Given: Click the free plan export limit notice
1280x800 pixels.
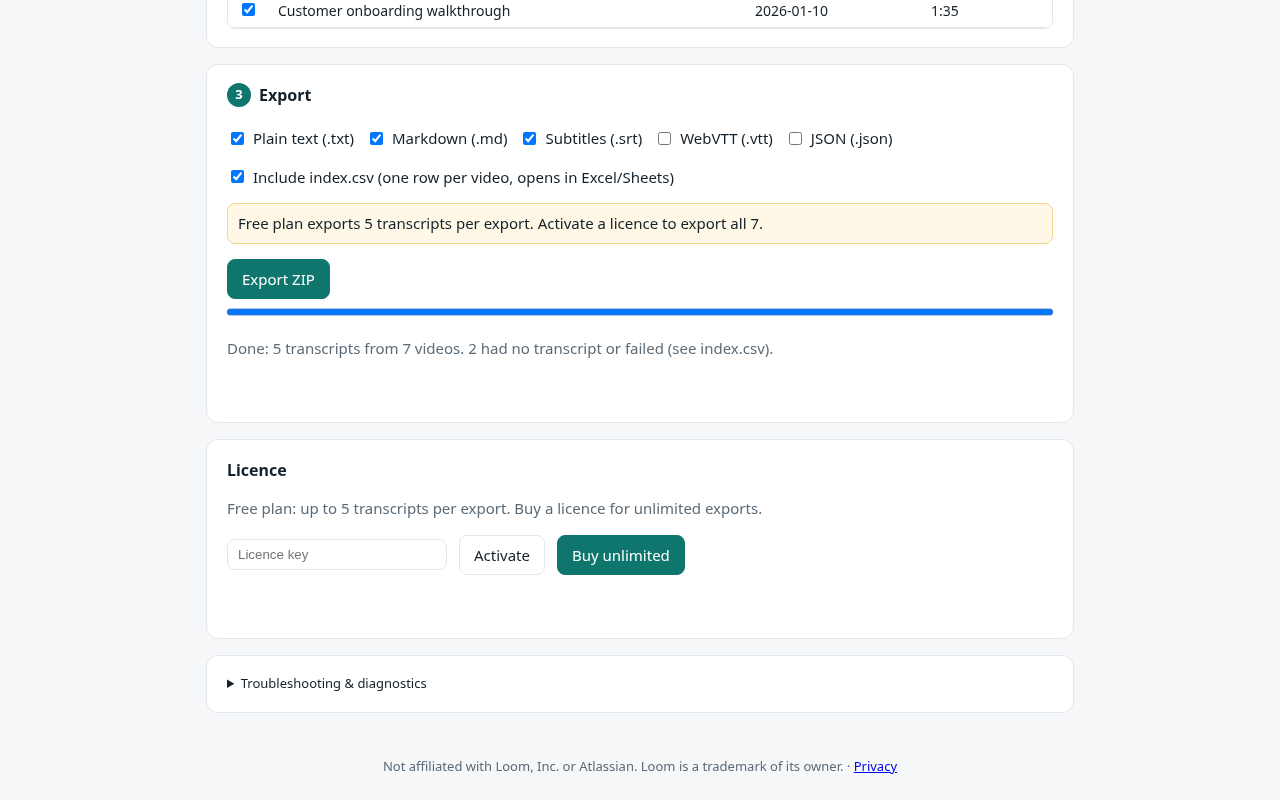Looking at the screenshot, I should 640,223.
